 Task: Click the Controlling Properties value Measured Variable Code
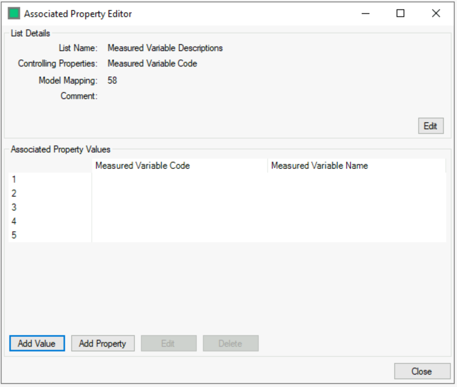pyautogui.click(x=152, y=64)
